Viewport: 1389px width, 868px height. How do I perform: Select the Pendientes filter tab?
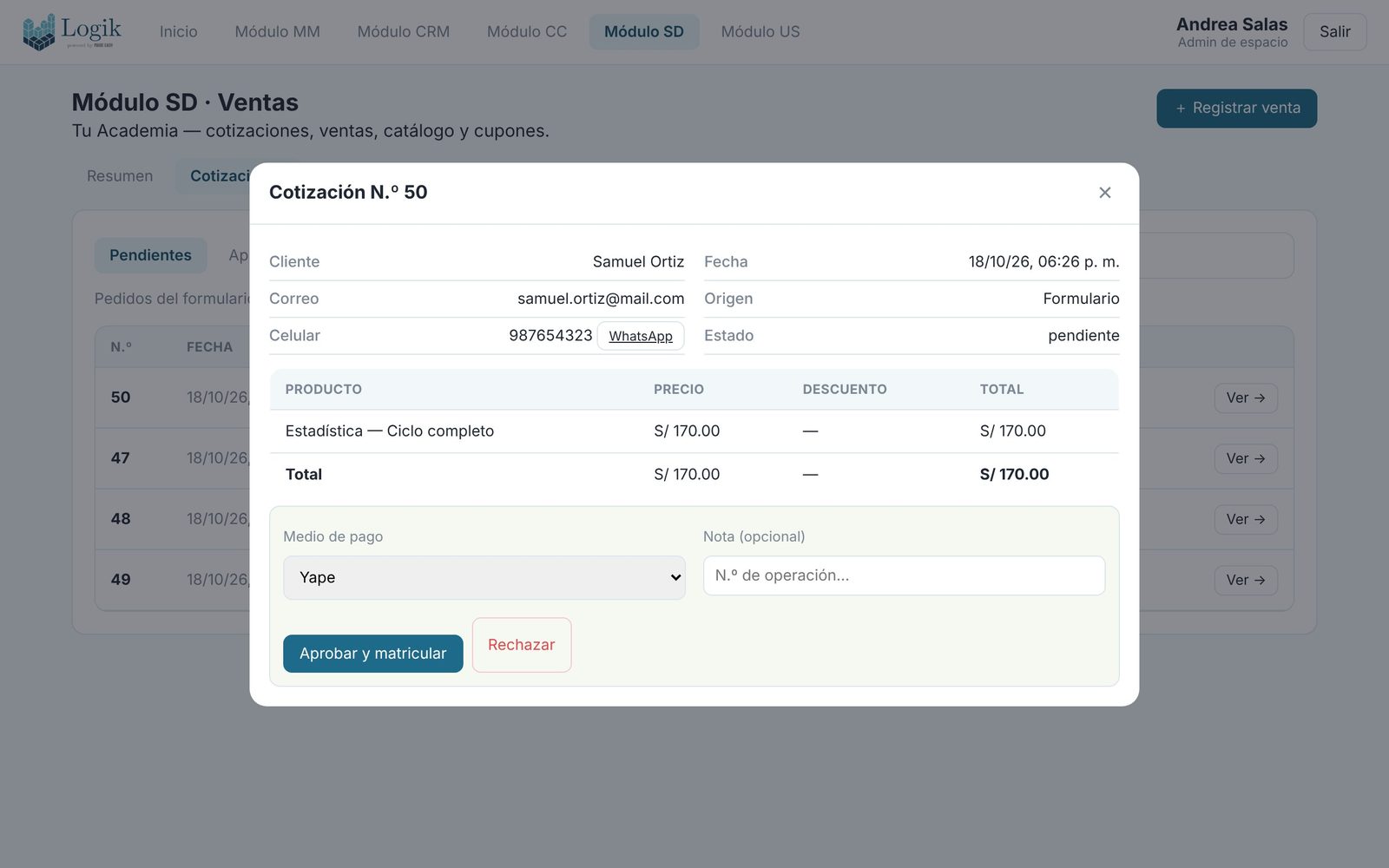coord(150,255)
